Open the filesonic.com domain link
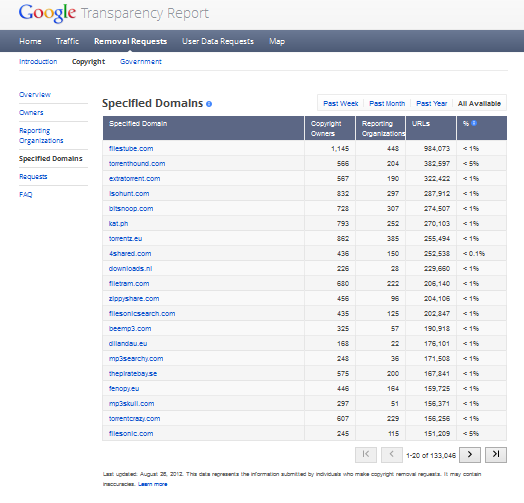The height and width of the screenshot is (503, 524). tap(131, 433)
